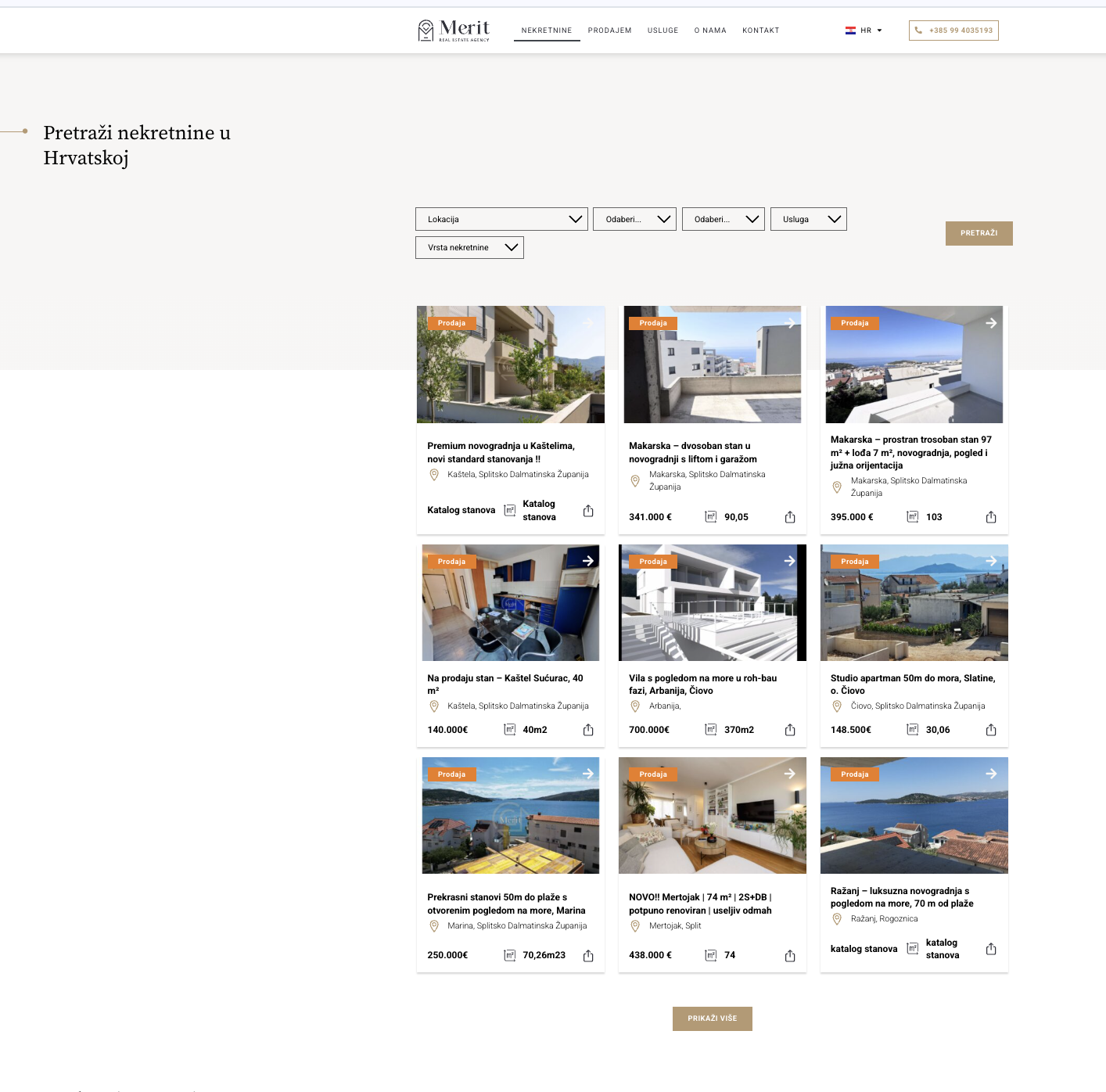
Task: Open NOVO!! Mertojak 74 m² listing title
Action: [701, 903]
